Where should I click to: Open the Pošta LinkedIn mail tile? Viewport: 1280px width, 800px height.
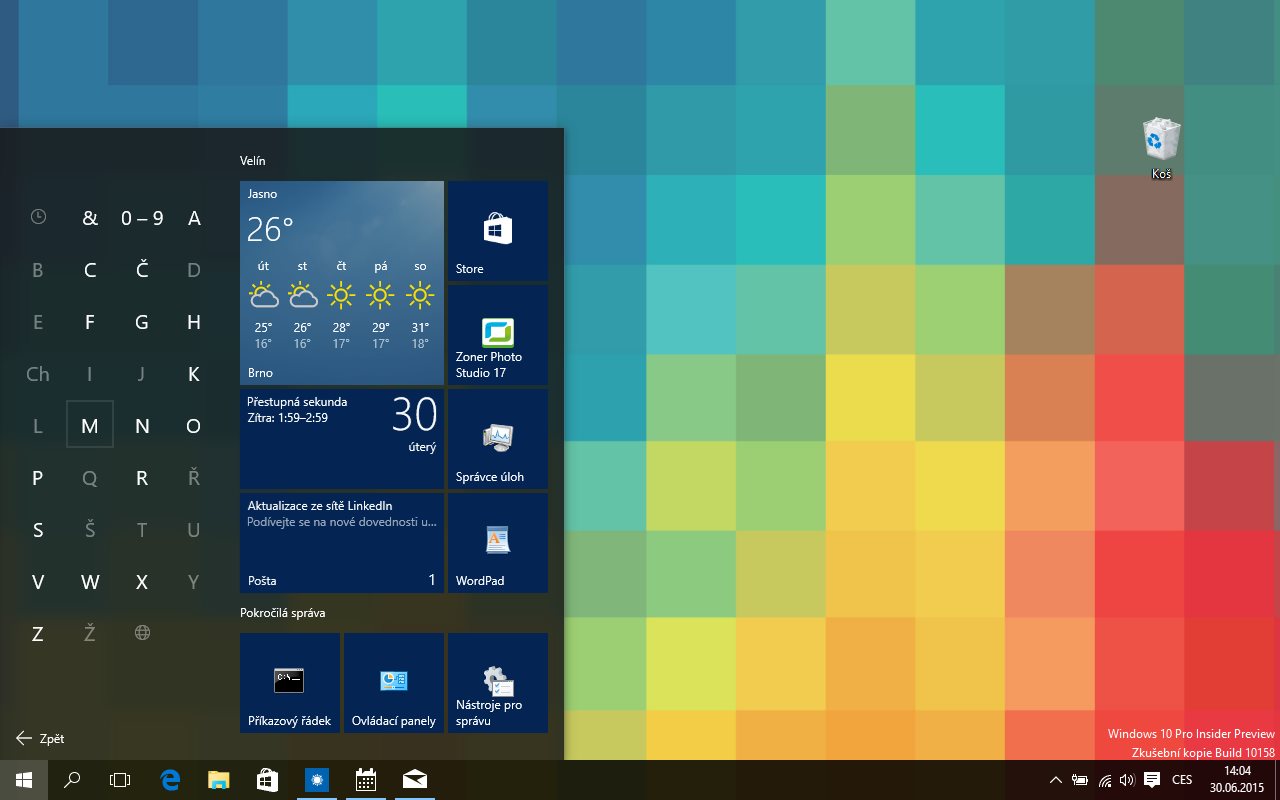point(342,543)
